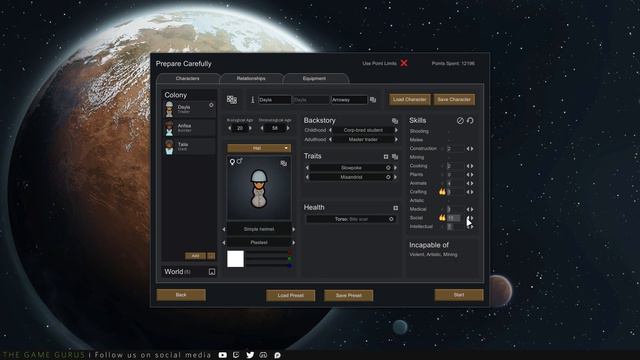This screenshot has height=360, width=640.
Task: Increase biological age arrow
Action: tap(250, 128)
